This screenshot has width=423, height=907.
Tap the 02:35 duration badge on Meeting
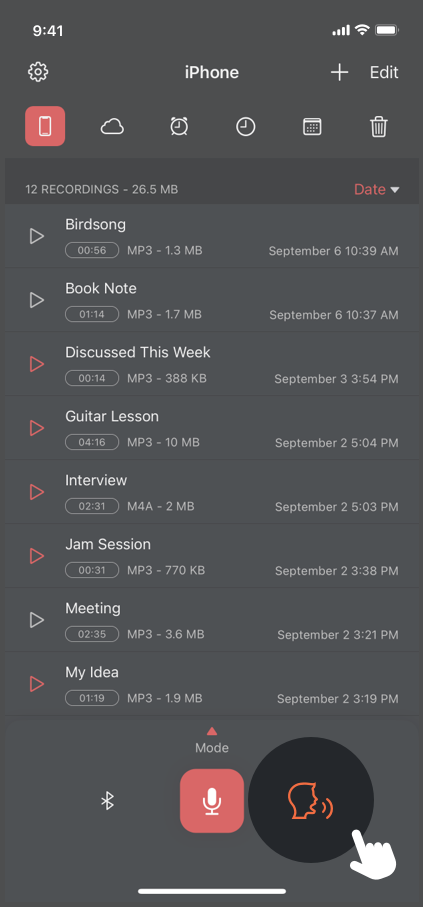click(x=92, y=634)
